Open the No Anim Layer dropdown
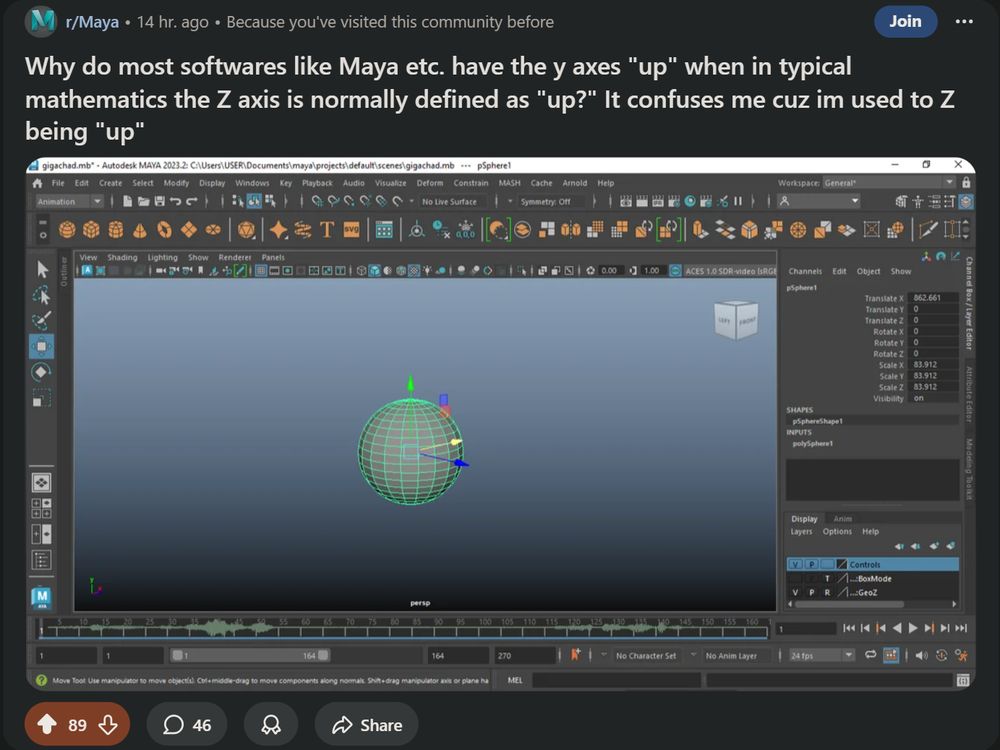The height and width of the screenshot is (750, 1000). tap(734, 656)
